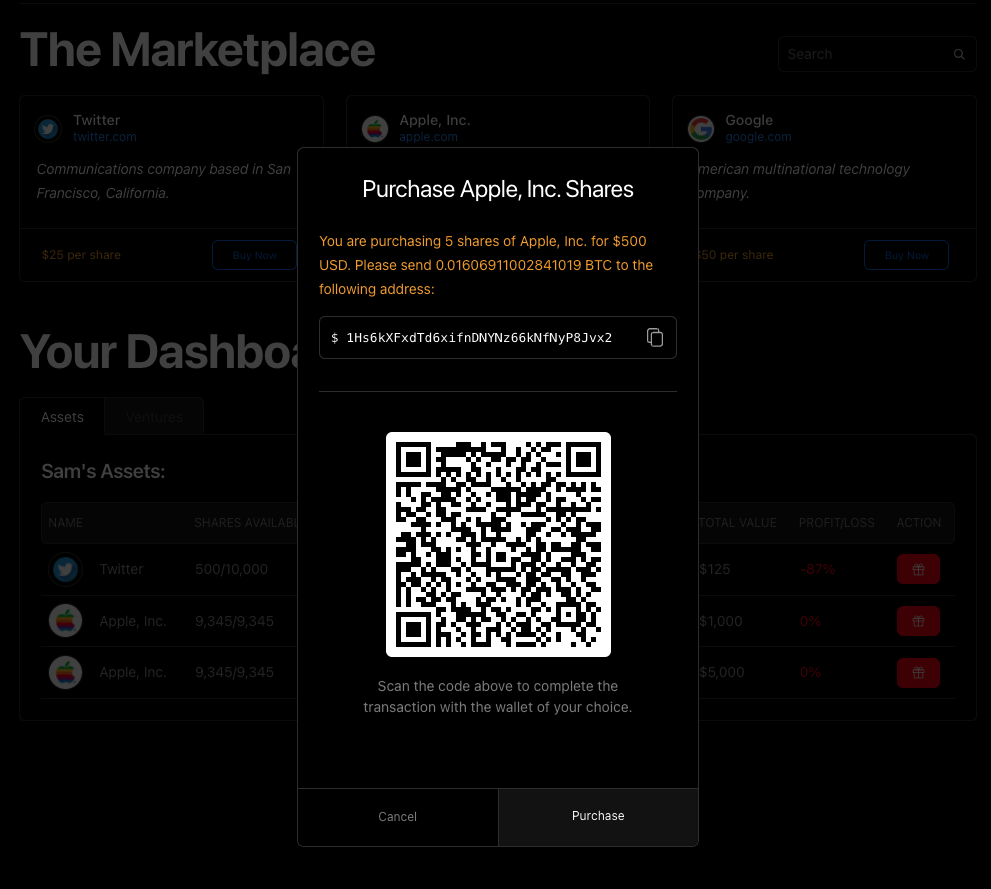The image size is (991, 889).
Task: Click Buy Now on the Google card
Action: click(906, 255)
